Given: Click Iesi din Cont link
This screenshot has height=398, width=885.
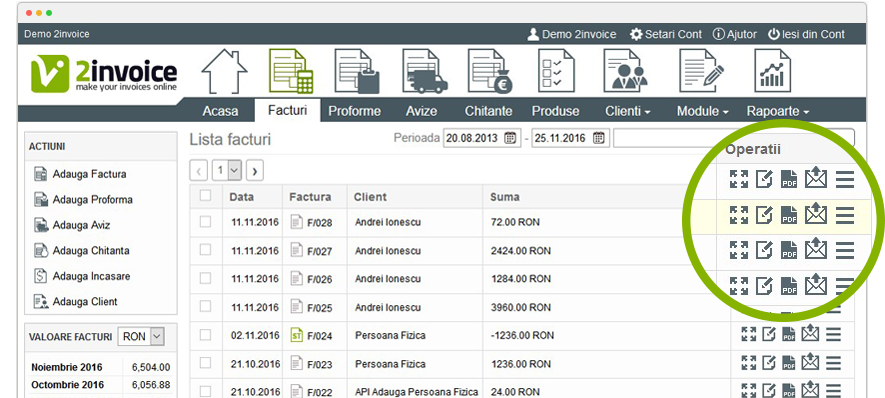Looking at the screenshot, I should pyautogui.click(x=806, y=34).
